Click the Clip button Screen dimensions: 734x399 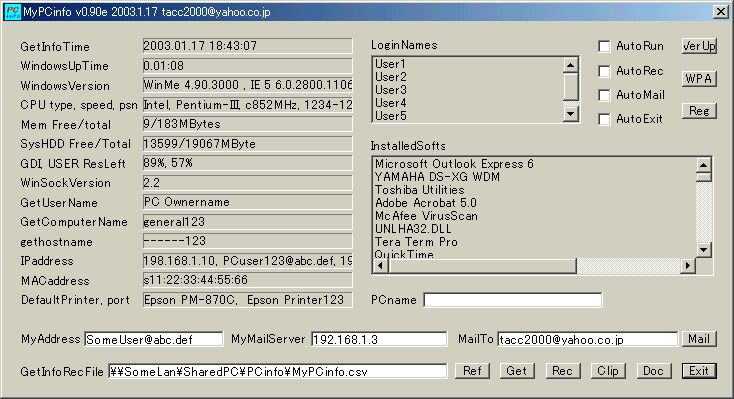pyautogui.click(x=608, y=371)
